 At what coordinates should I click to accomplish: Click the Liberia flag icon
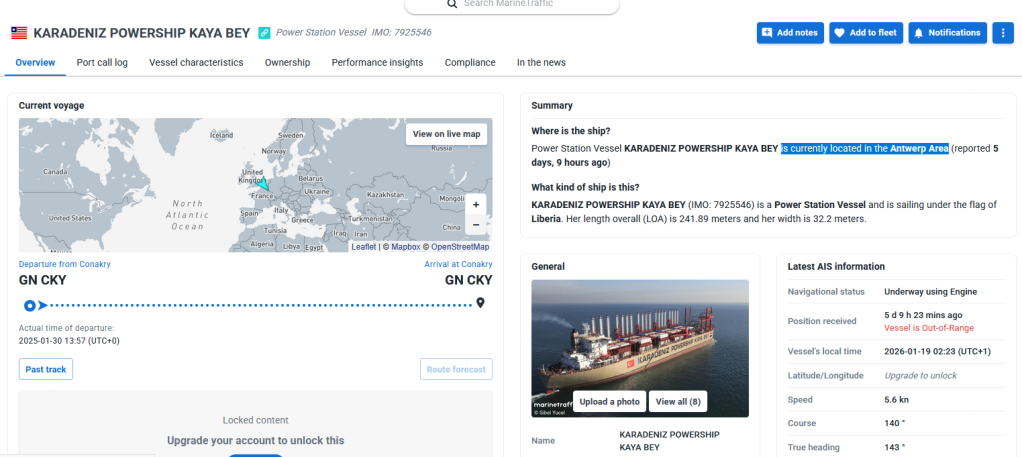click(19, 33)
